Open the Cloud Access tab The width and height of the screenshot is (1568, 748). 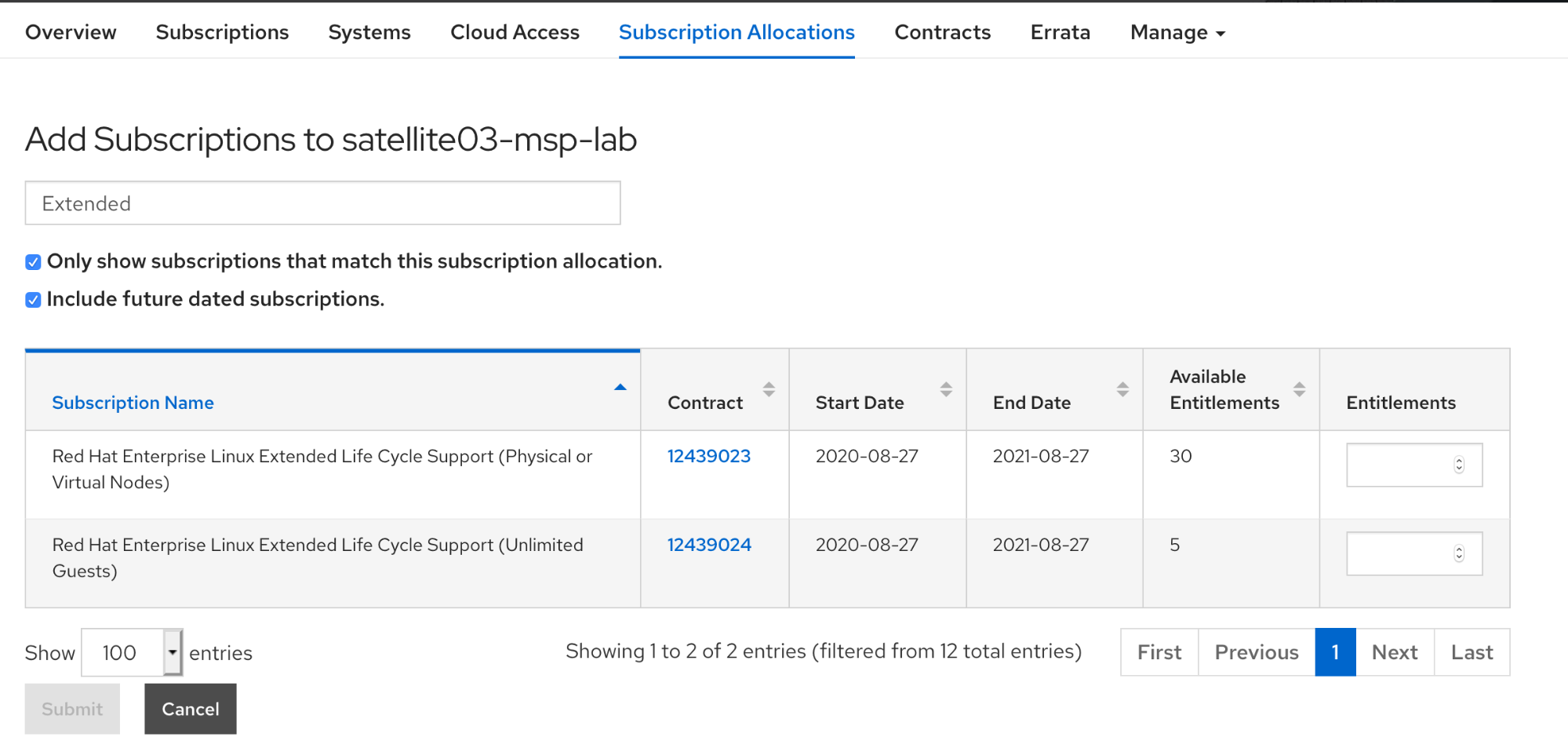515,32
